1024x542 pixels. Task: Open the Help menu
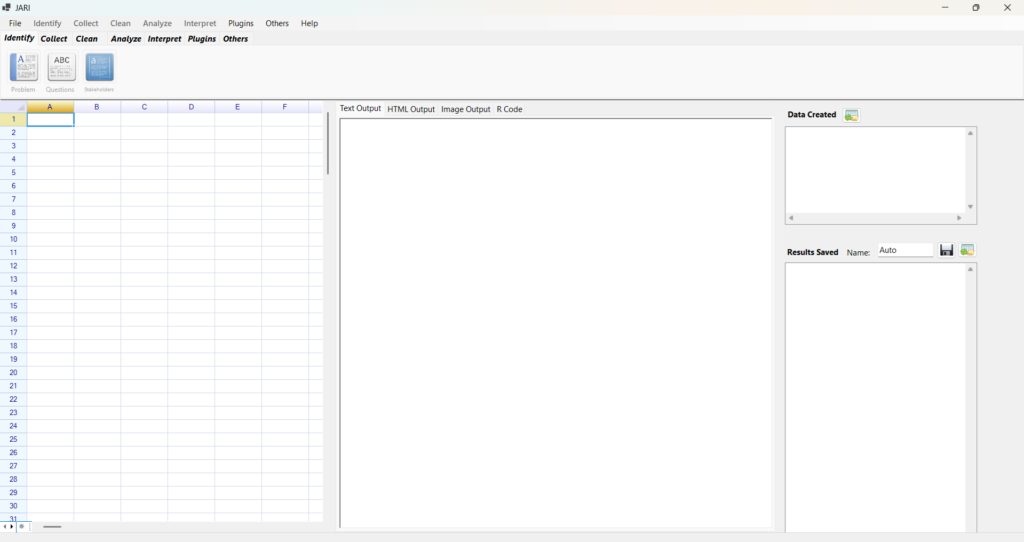tap(309, 23)
